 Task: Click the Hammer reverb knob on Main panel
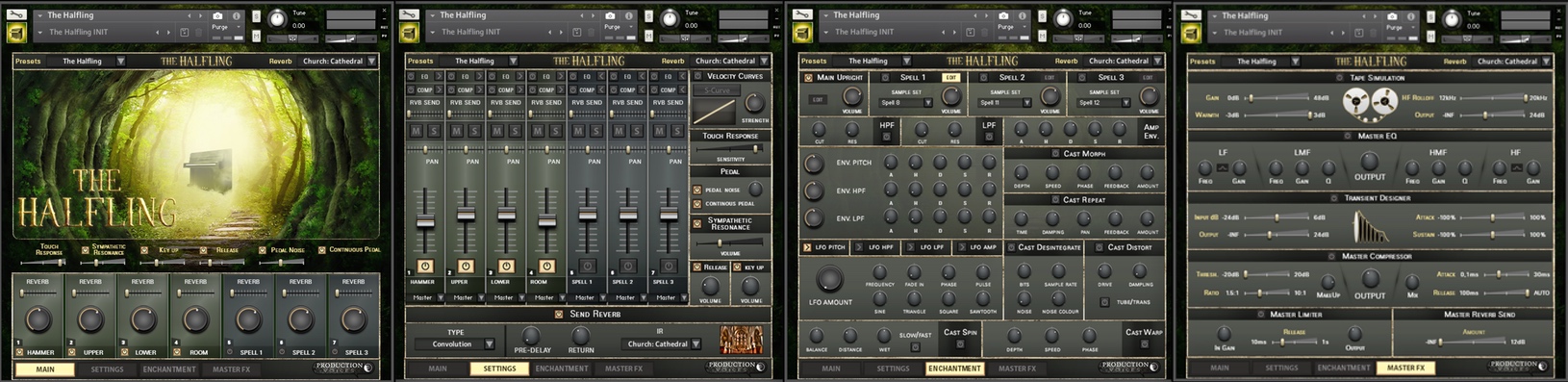point(38,320)
